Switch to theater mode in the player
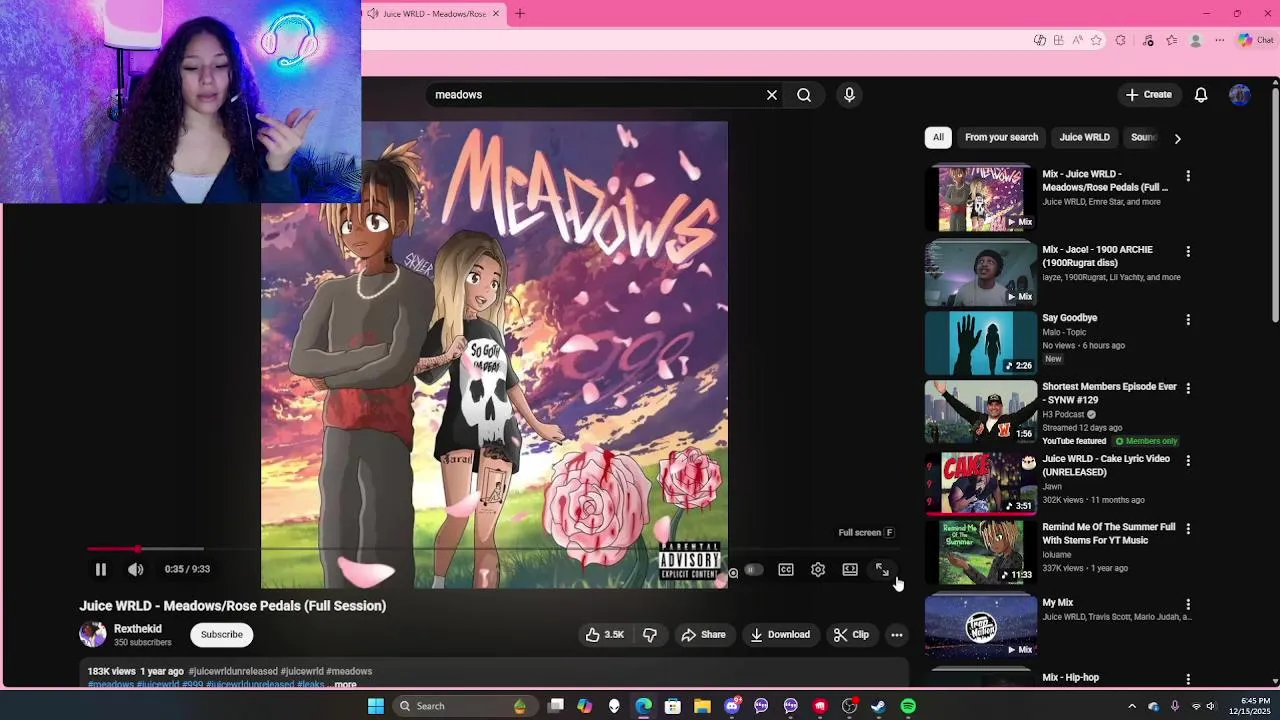Viewport: 1280px width, 720px height. (x=850, y=569)
